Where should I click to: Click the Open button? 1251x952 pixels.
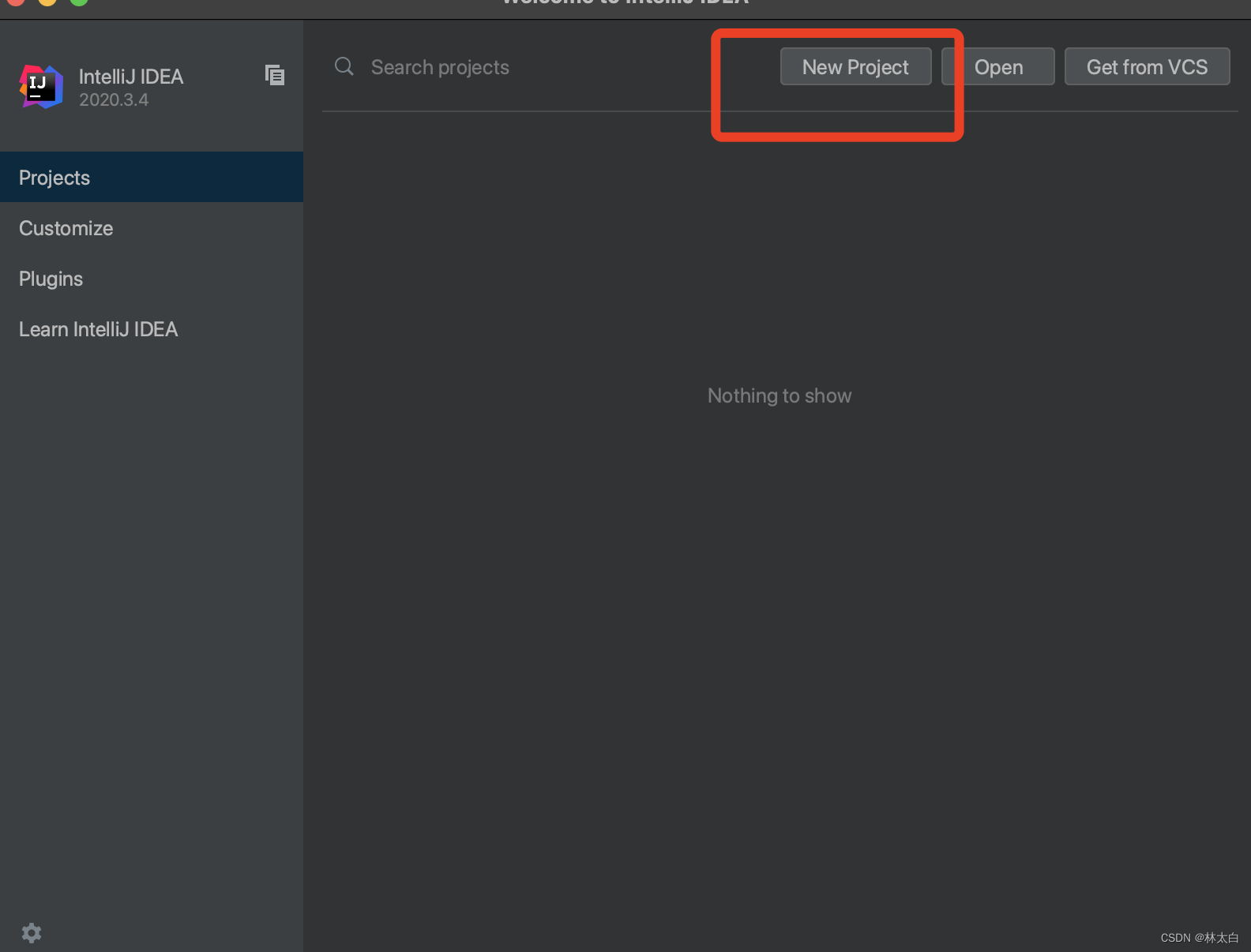(x=998, y=66)
